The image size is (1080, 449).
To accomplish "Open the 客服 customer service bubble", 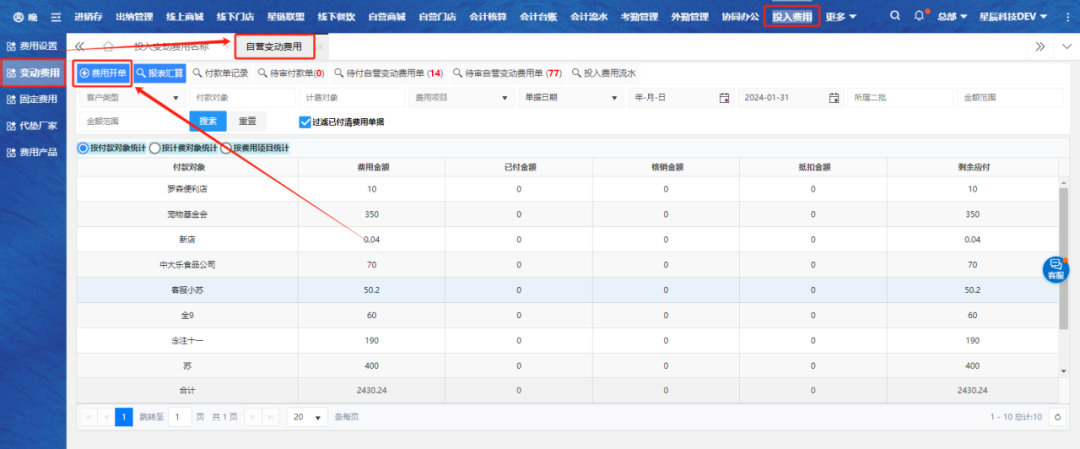I will (x=1055, y=270).
